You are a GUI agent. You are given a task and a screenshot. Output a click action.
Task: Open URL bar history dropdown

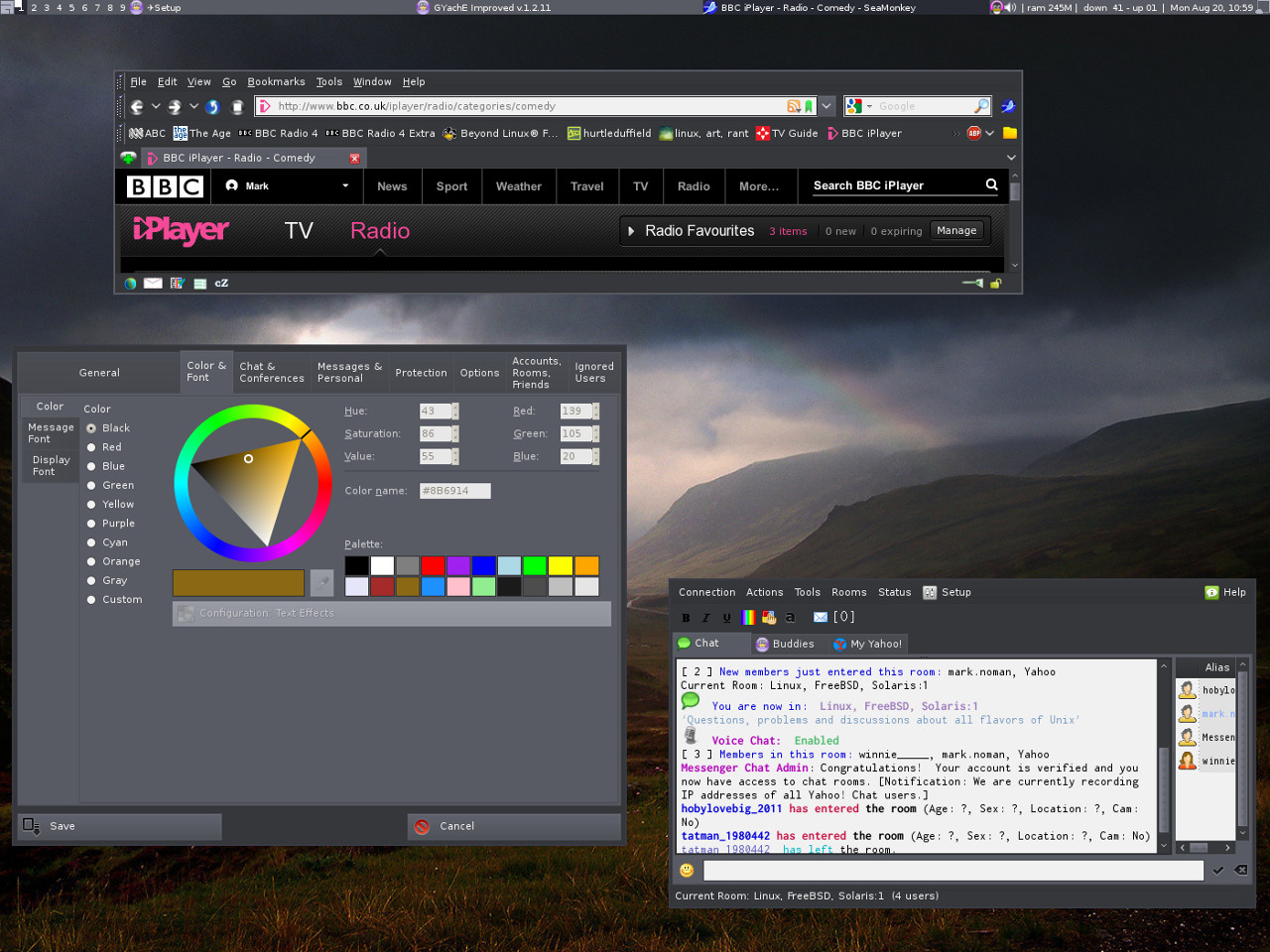[826, 106]
